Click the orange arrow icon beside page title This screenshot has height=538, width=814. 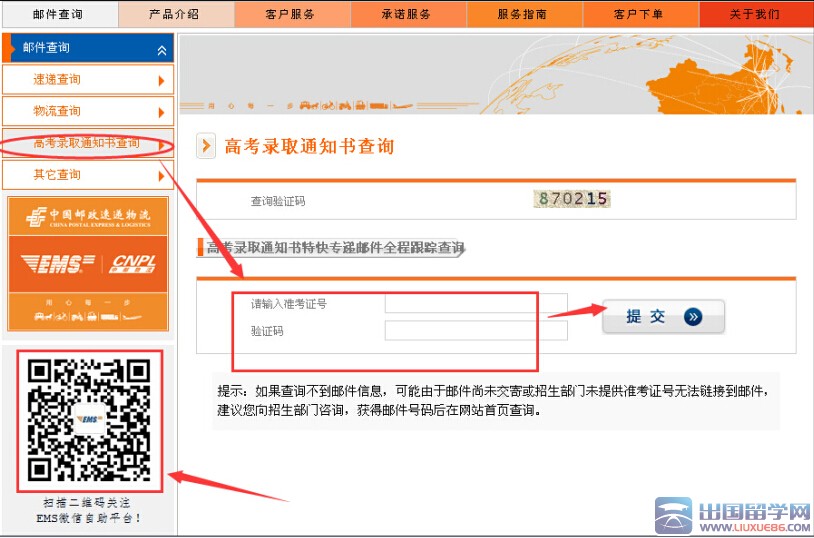click(206, 147)
